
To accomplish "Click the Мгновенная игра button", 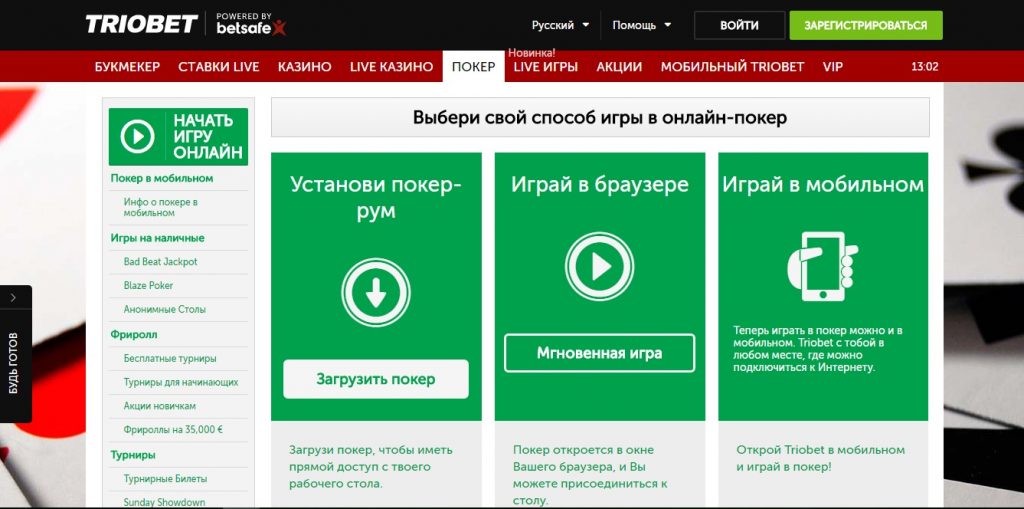I will coord(600,353).
